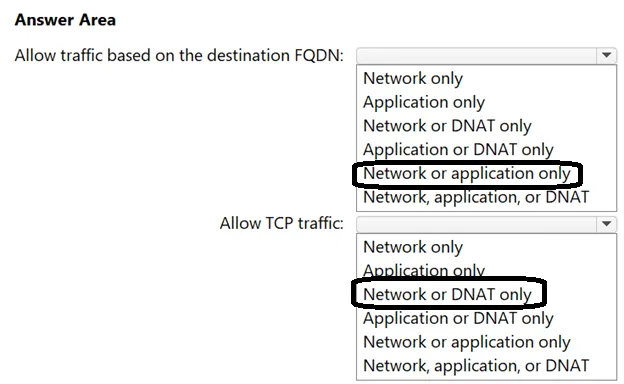Click 'Allow traffic based on the destination FQDN' label
624x384 pixels.
pos(179,55)
